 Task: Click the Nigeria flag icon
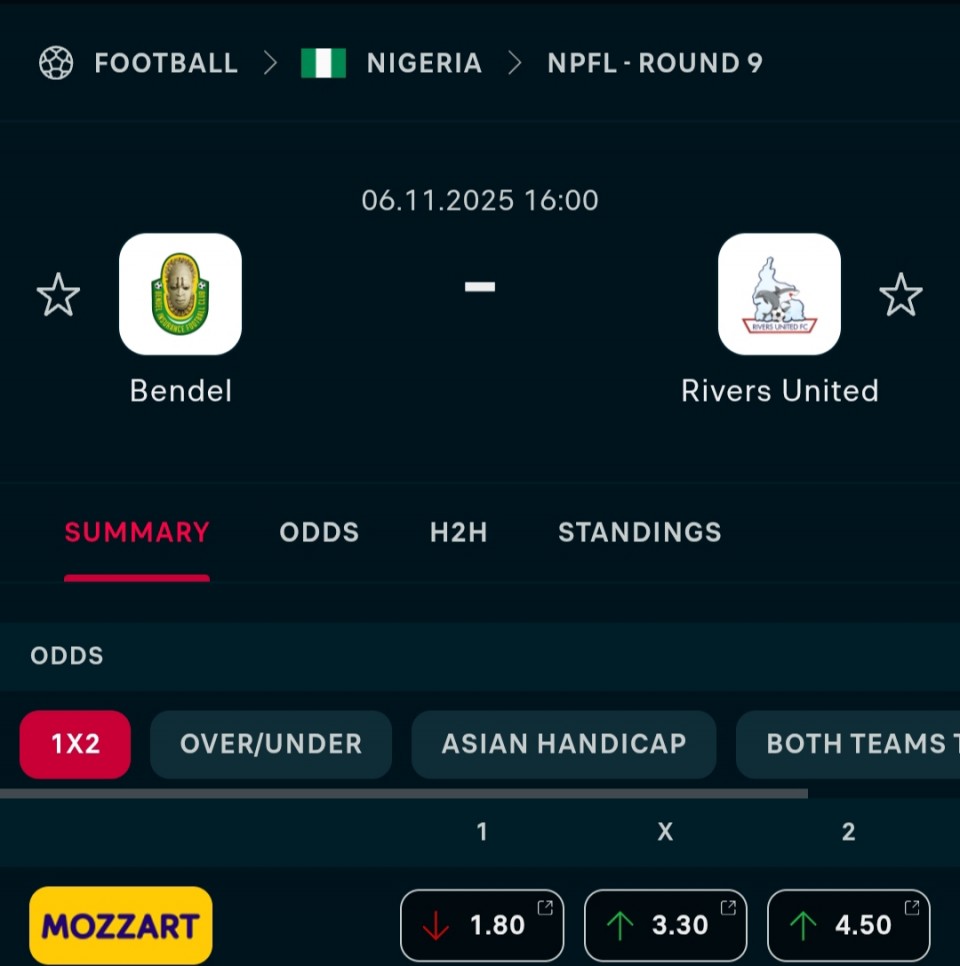[323, 63]
